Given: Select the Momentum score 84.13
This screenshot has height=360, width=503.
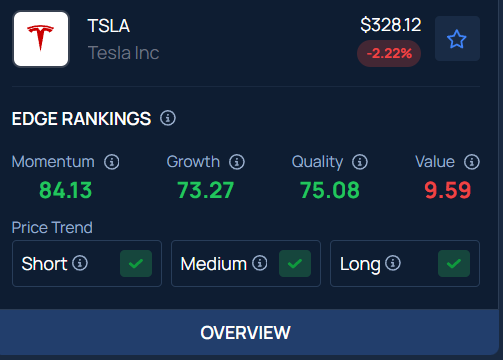Looking at the screenshot, I should tap(65, 190).
